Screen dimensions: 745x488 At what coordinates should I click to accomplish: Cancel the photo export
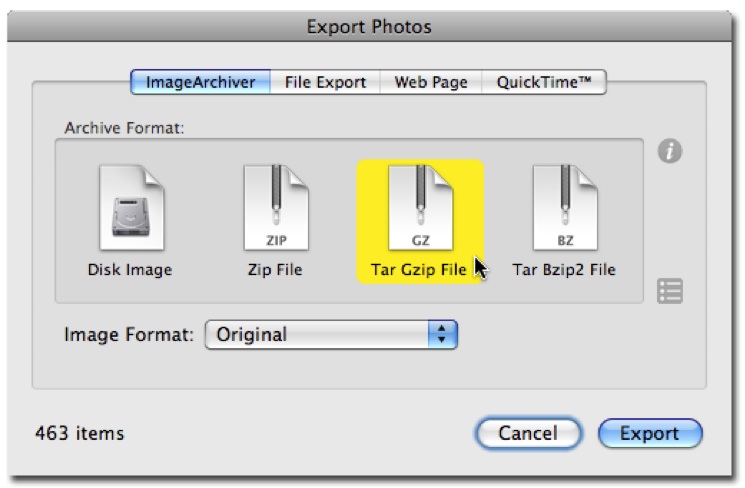coord(528,433)
